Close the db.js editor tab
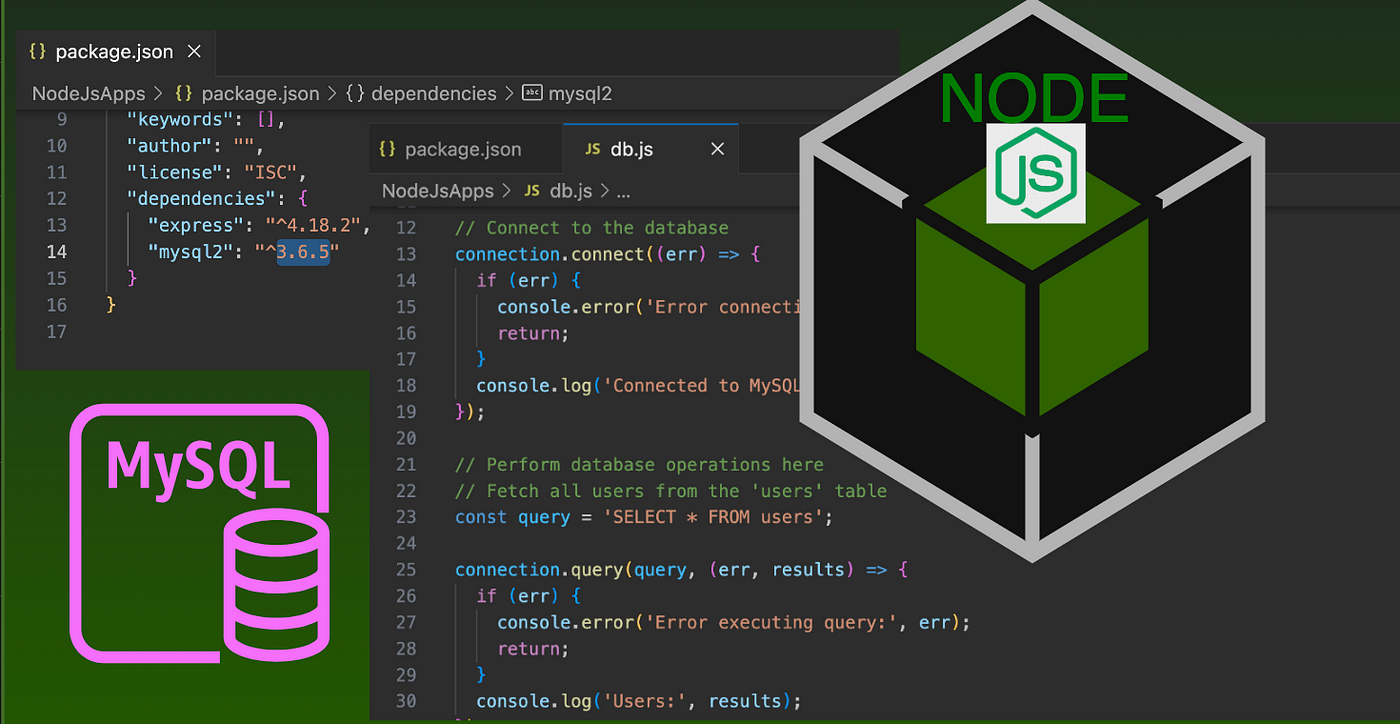Image resolution: width=1400 pixels, height=724 pixels. coord(717,149)
